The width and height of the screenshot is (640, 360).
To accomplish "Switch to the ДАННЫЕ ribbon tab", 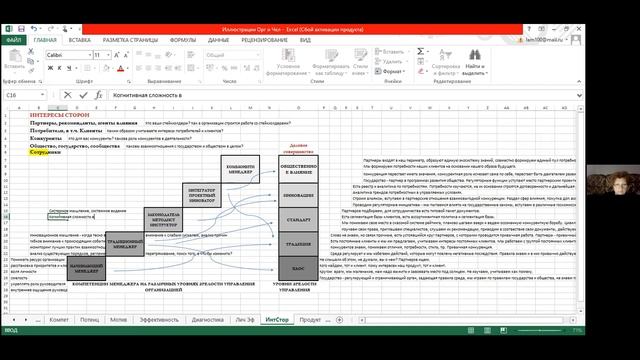I will (x=218, y=40).
